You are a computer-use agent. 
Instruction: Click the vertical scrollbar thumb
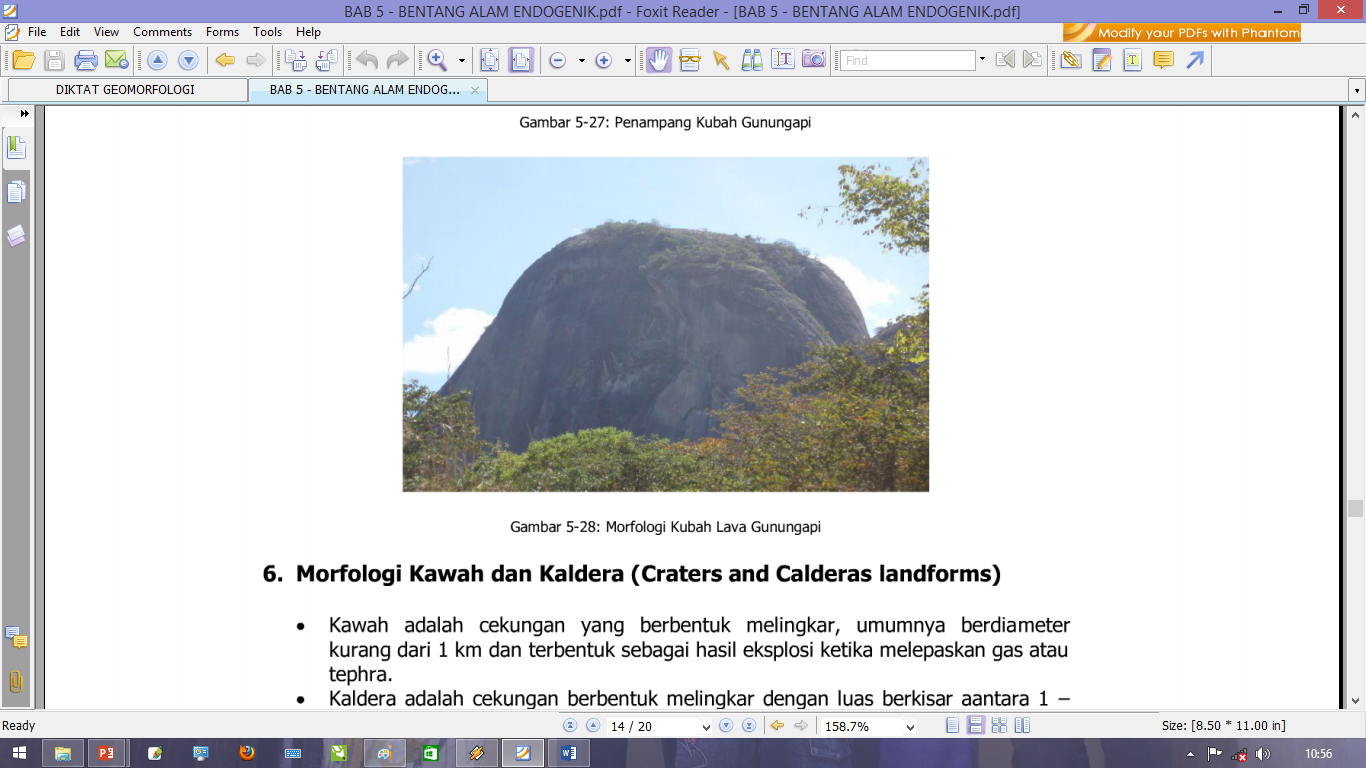pos(1356,508)
